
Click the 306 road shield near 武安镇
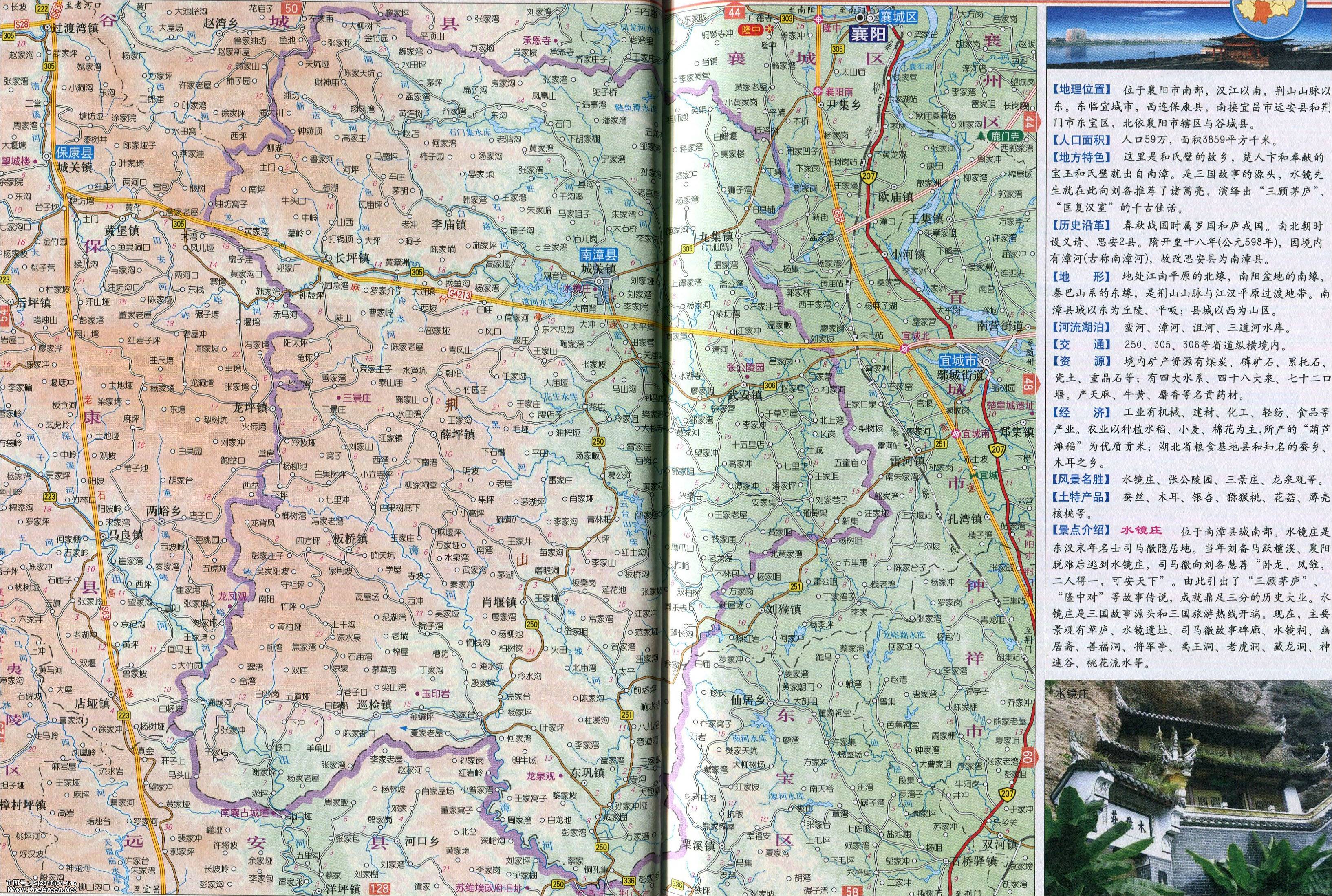(x=770, y=386)
